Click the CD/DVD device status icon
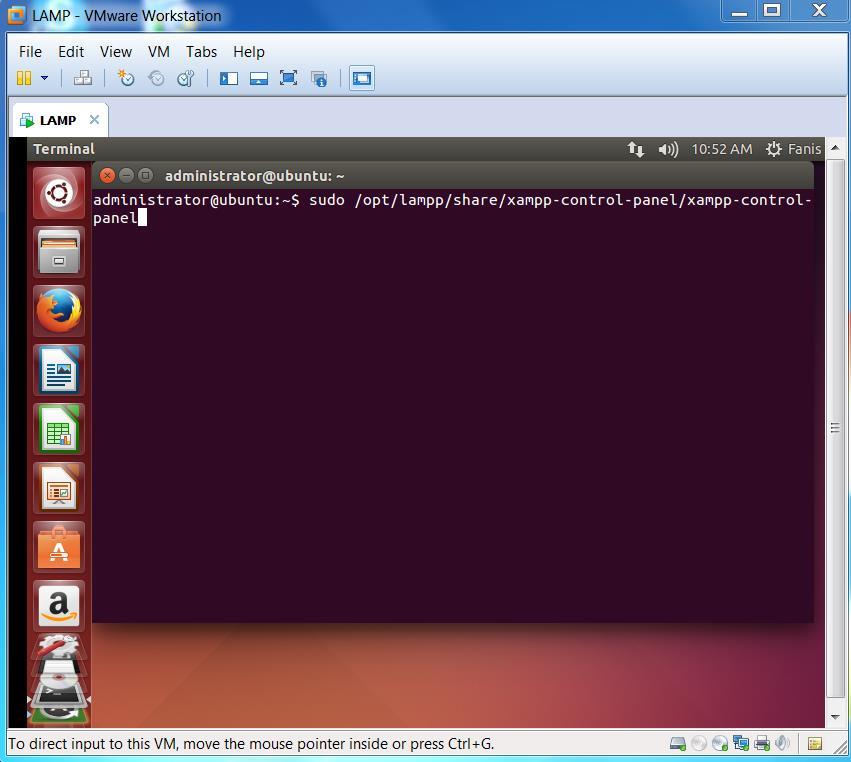Image resolution: width=851 pixels, height=762 pixels. (x=720, y=743)
